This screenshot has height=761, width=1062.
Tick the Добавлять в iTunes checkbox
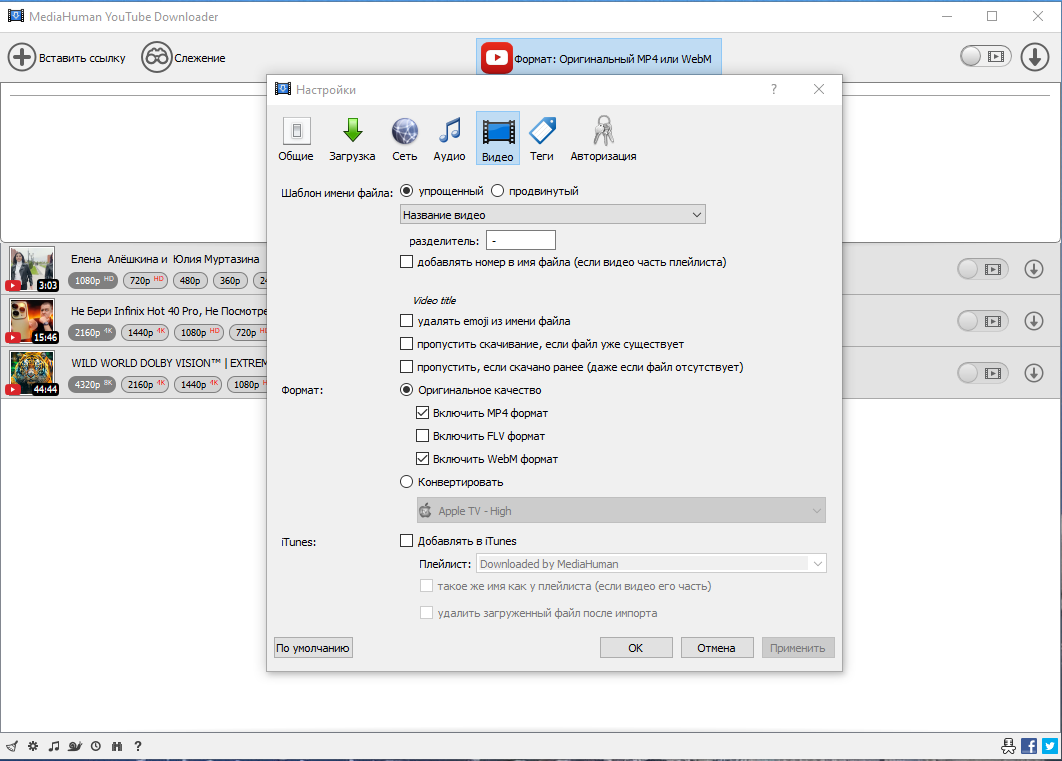(406, 541)
